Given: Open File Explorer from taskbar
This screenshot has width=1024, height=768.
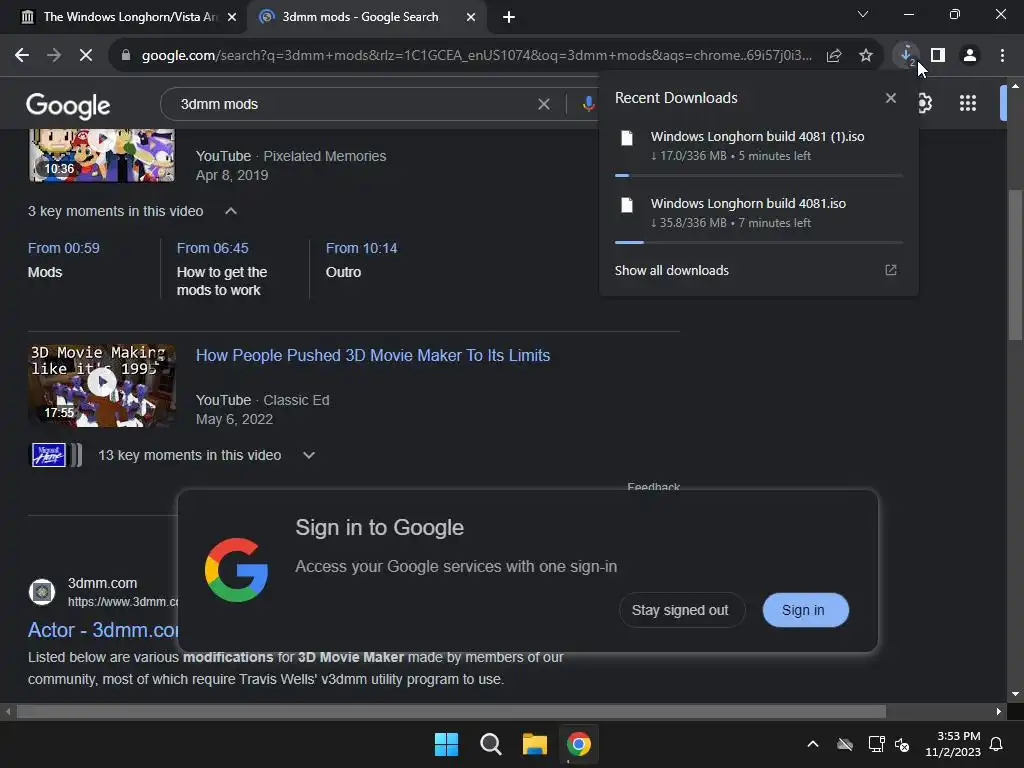Looking at the screenshot, I should (534, 744).
